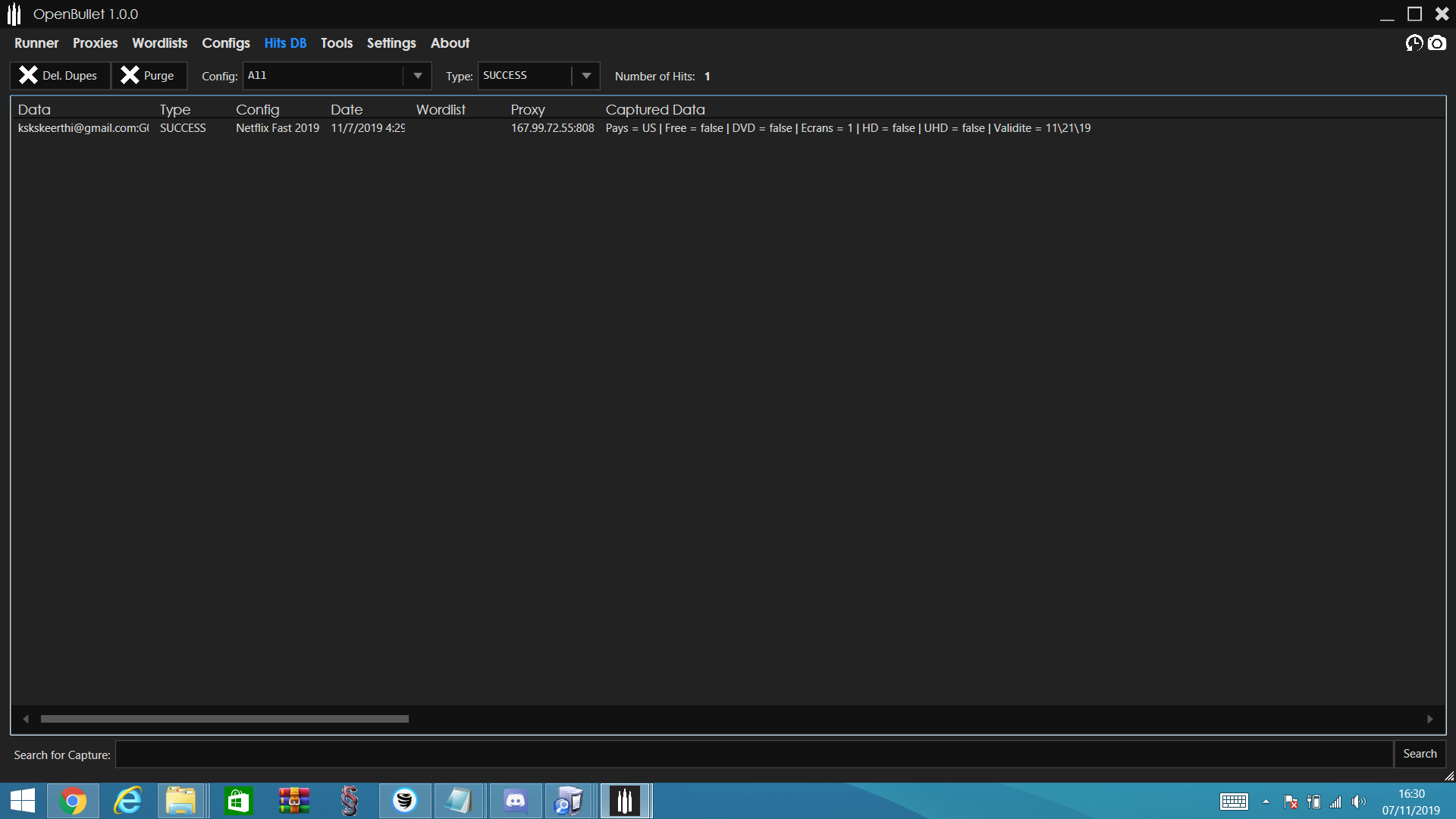Click the Windows Store taskbar icon

pos(238,801)
